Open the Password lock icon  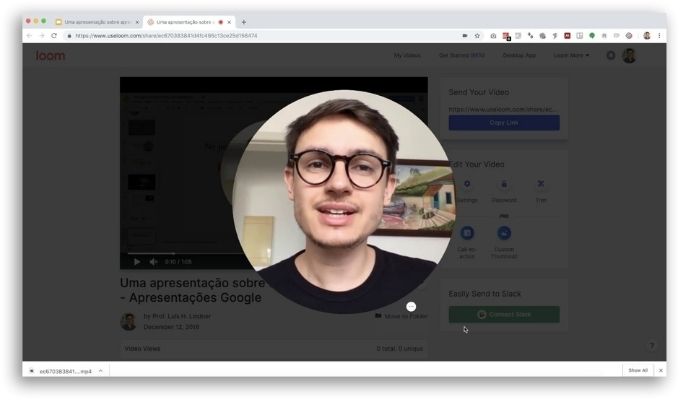click(504, 184)
